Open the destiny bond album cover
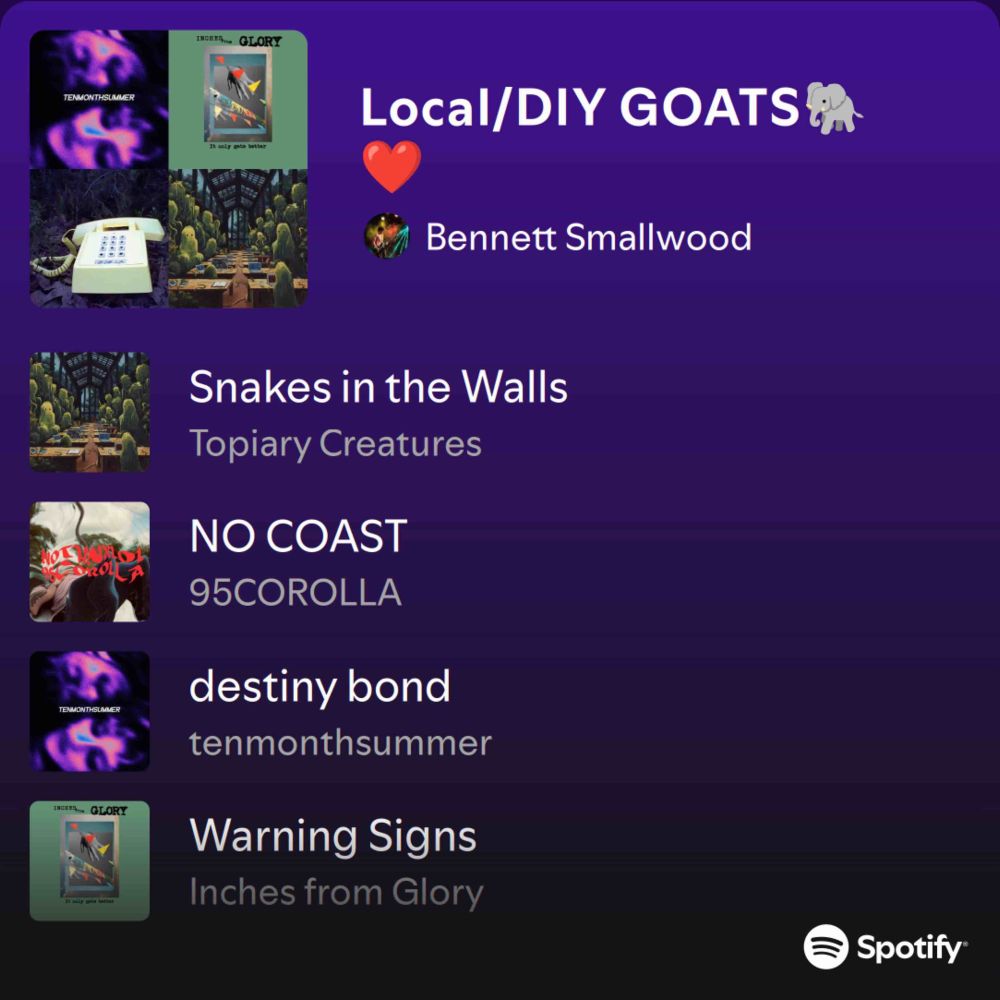Screen dimensions: 1000x1000 (x=90, y=711)
